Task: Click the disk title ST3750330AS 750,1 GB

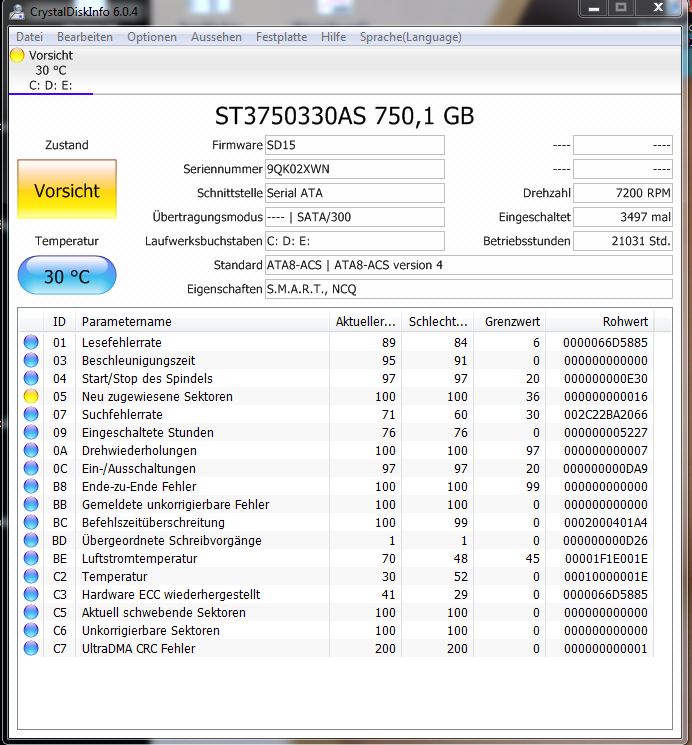Action: point(345,116)
